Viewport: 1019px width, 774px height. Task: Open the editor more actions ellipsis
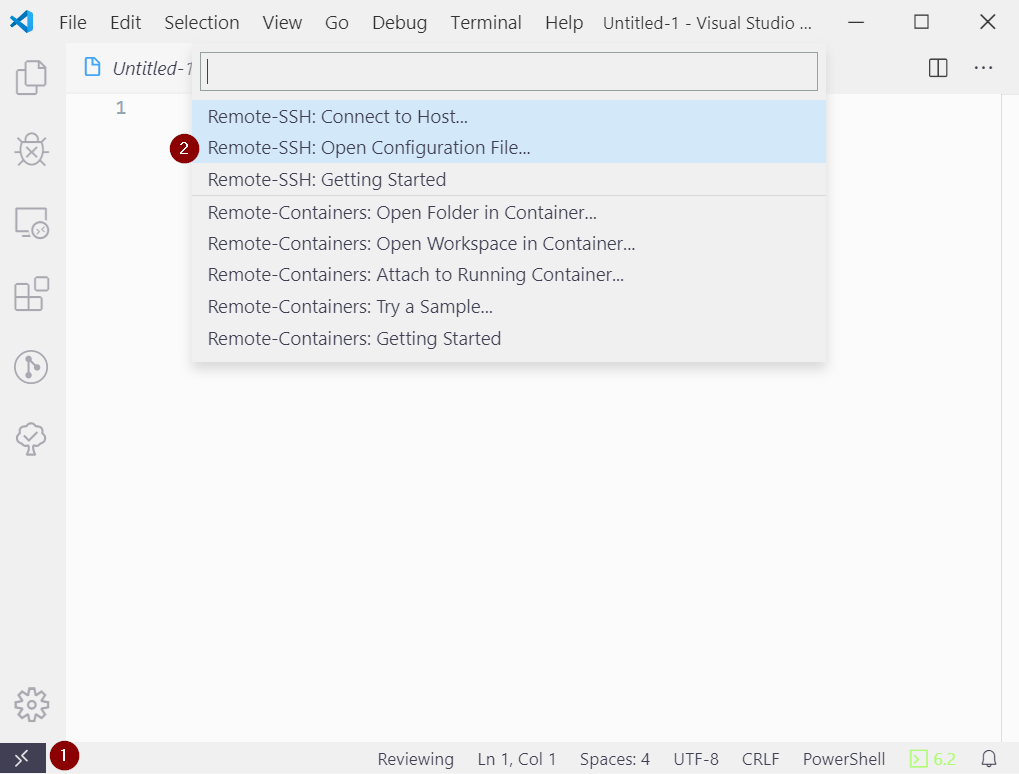(x=983, y=68)
